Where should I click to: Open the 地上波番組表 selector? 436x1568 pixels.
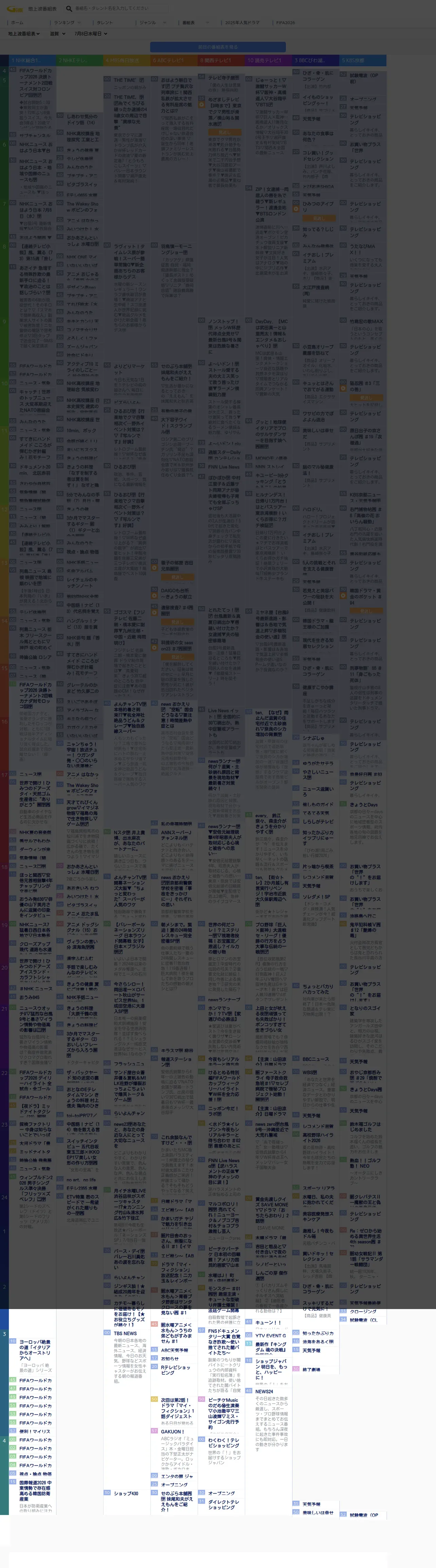[x=24, y=34]
